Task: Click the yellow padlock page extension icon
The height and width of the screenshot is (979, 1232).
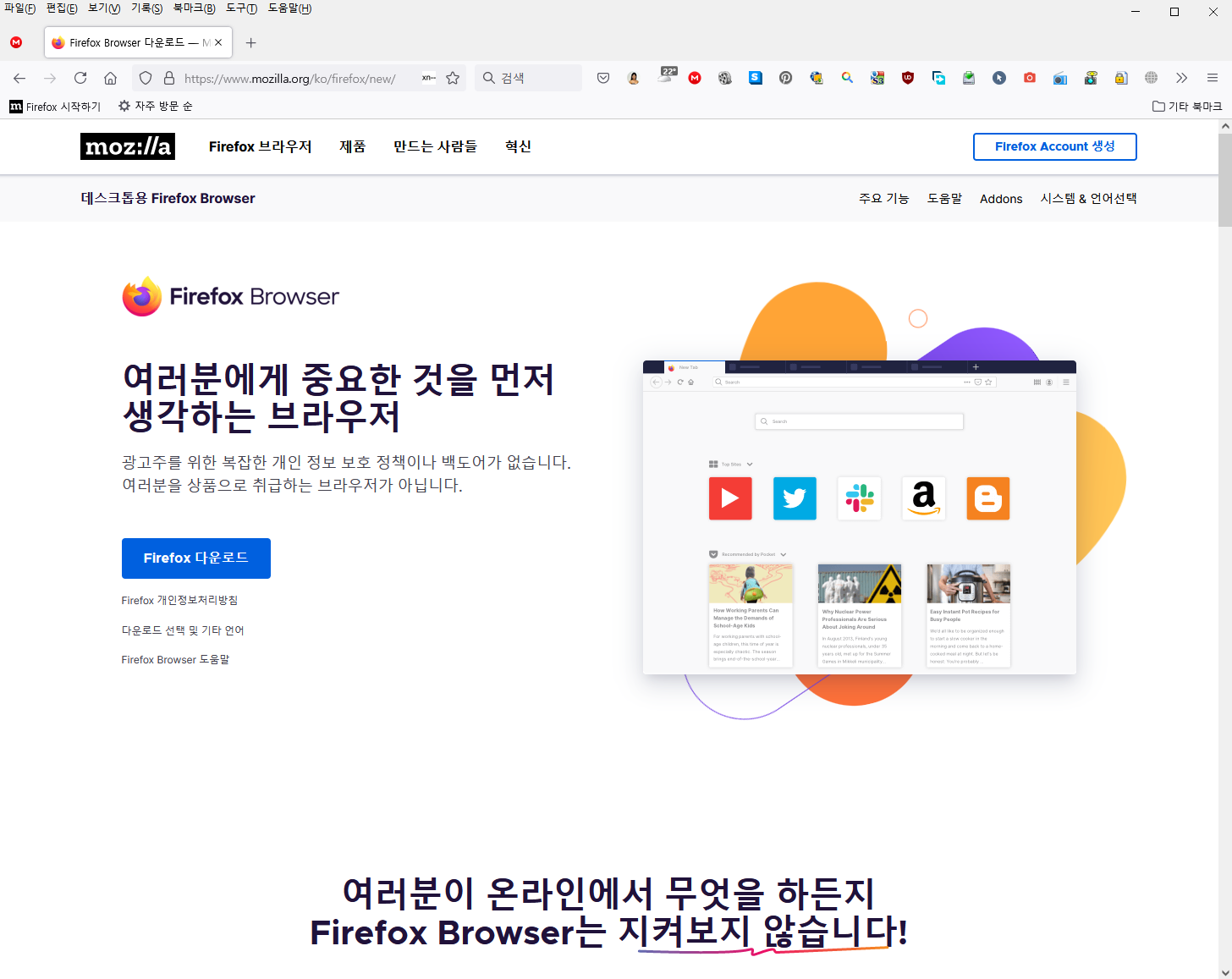Action: click(1121, 78)
